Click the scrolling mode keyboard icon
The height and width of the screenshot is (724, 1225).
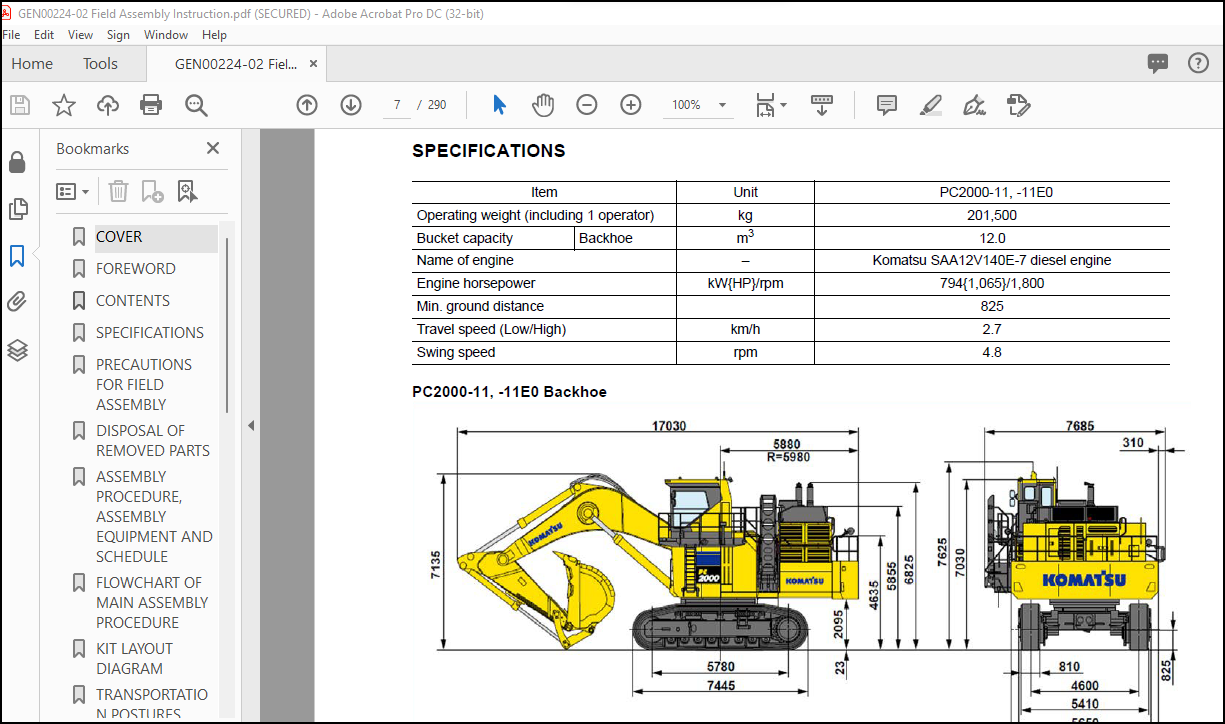point(822,105)
